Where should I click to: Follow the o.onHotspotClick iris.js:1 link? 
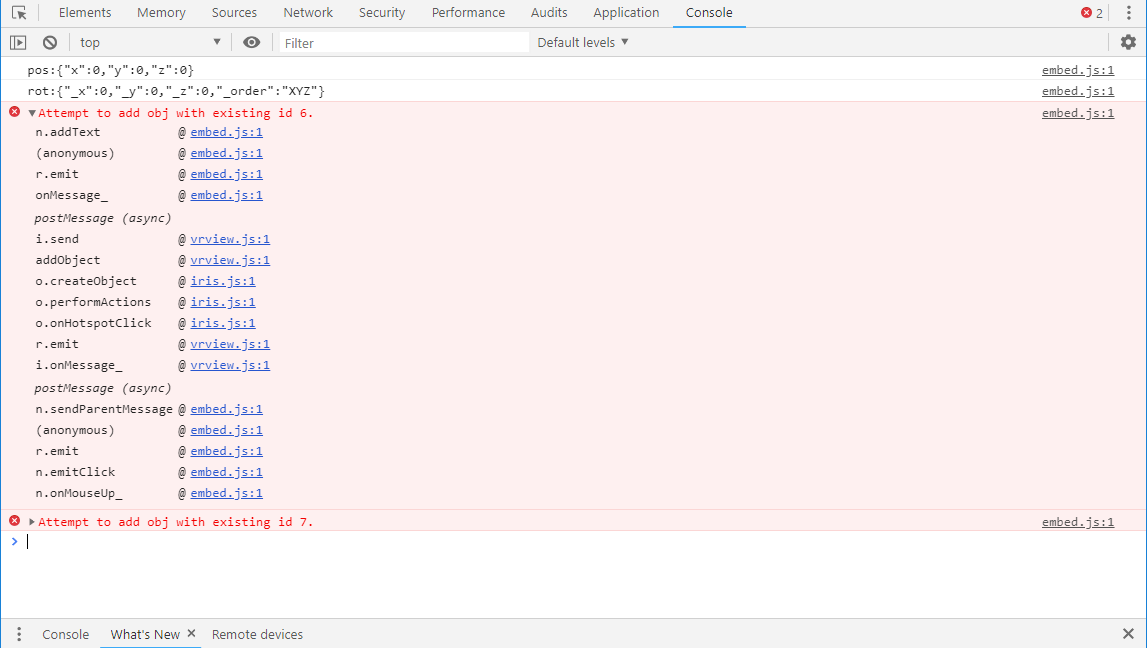tap(222, 323)
